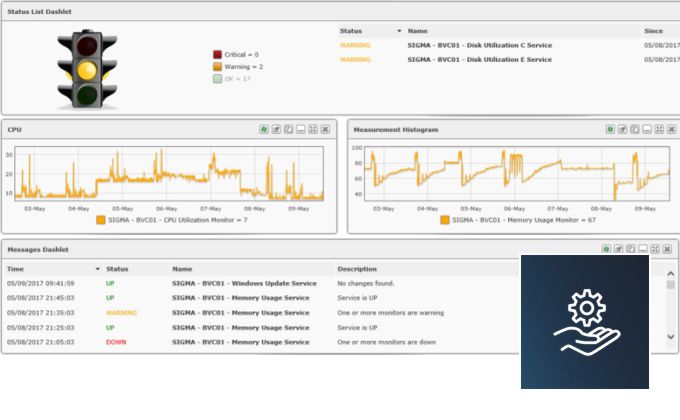Click the edit icon in Measurement Histogram header

(622, 129)
